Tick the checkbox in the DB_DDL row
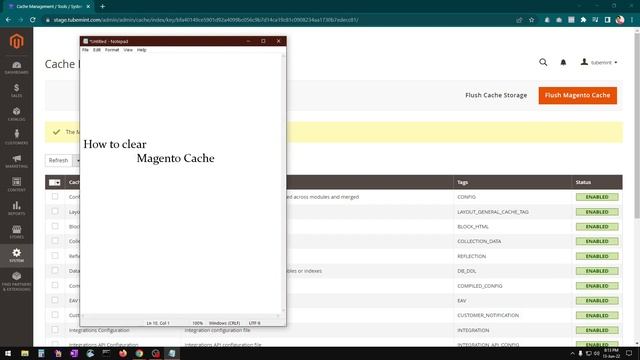The width and height of the screenshot is (640, 360). pyautogui.click(x=55, y=271)
